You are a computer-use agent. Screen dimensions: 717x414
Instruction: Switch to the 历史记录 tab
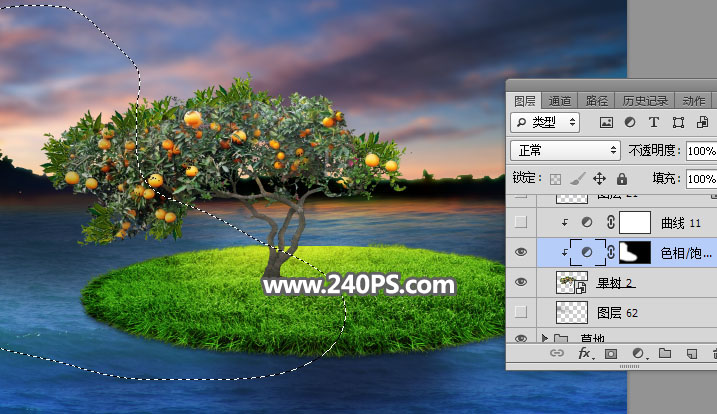pos(644,100)
